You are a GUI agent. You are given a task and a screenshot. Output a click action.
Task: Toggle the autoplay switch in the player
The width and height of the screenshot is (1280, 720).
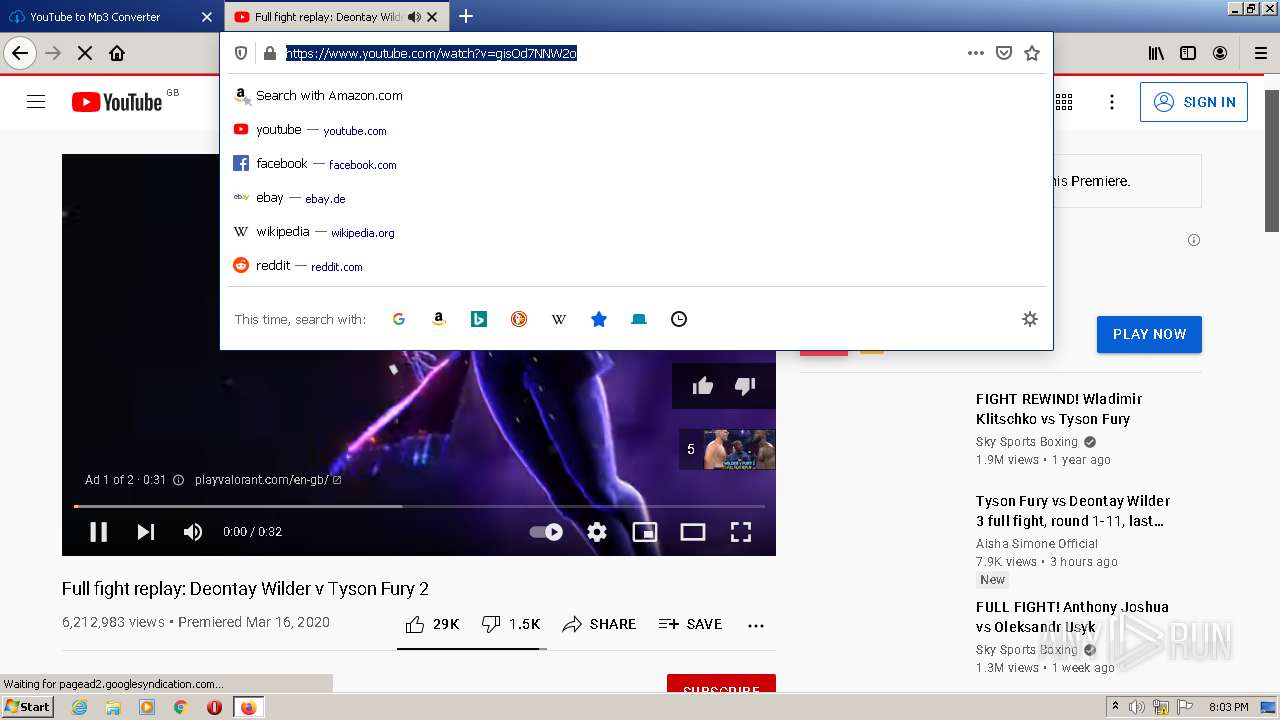tap(546, 532)
